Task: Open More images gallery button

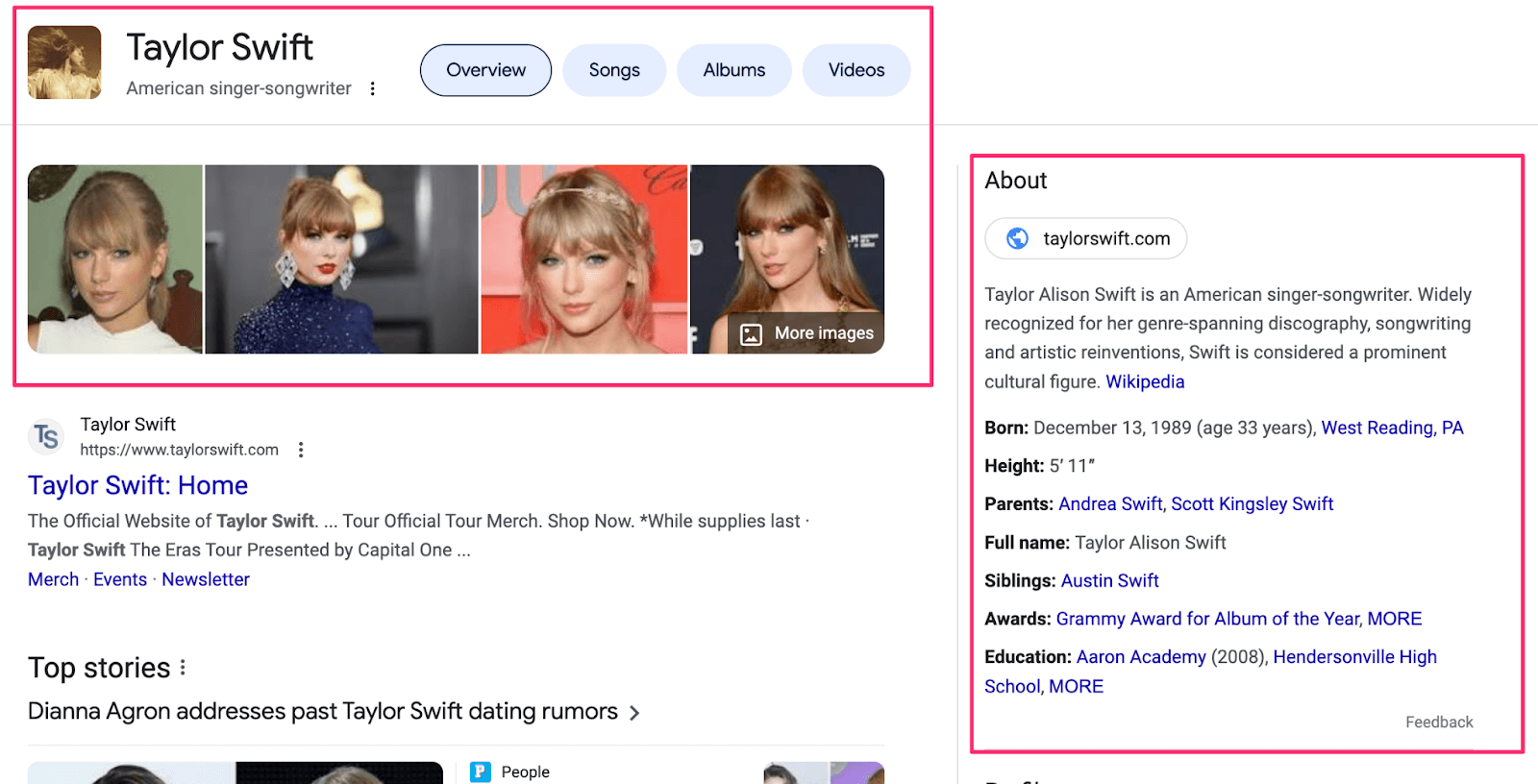Action: tap(806, 333)
